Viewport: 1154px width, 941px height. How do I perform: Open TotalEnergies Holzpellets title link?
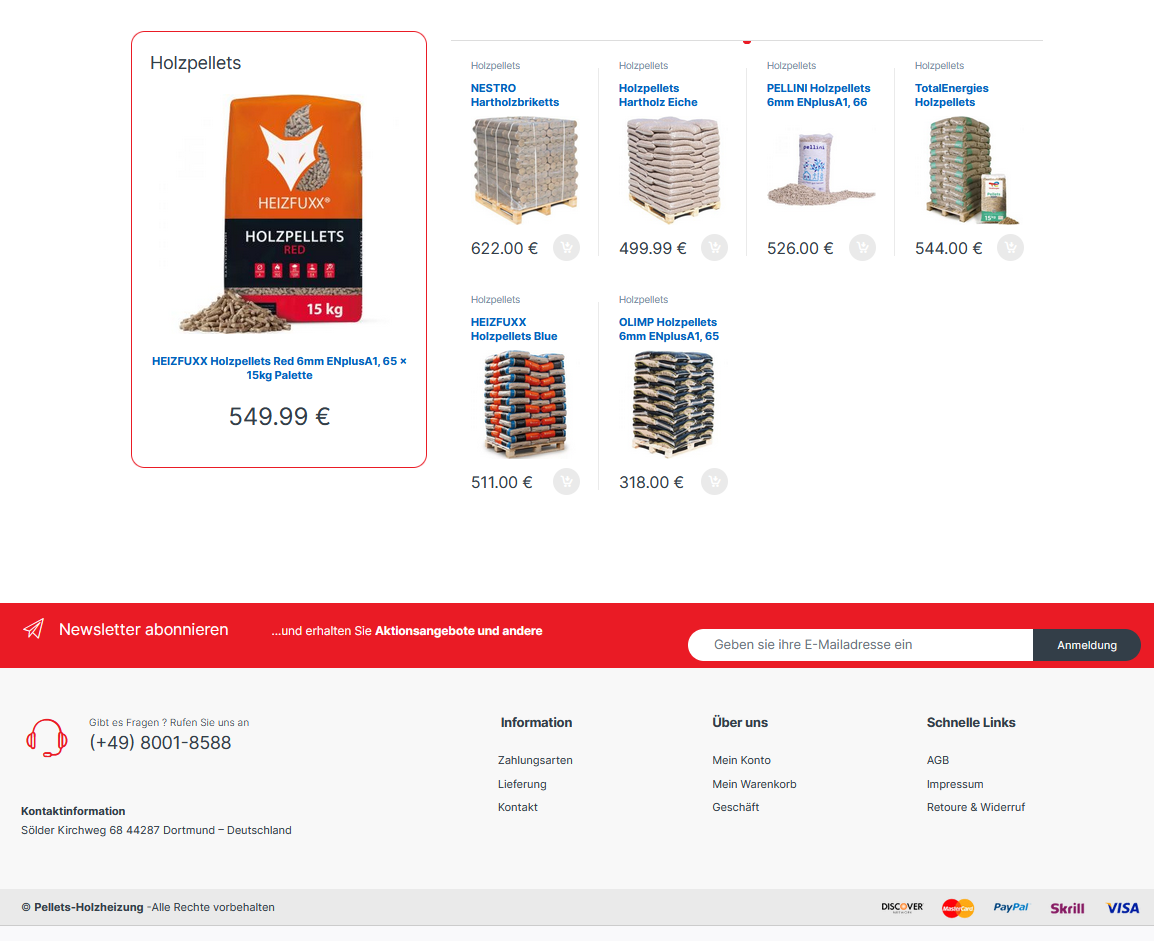click(952, 95)
